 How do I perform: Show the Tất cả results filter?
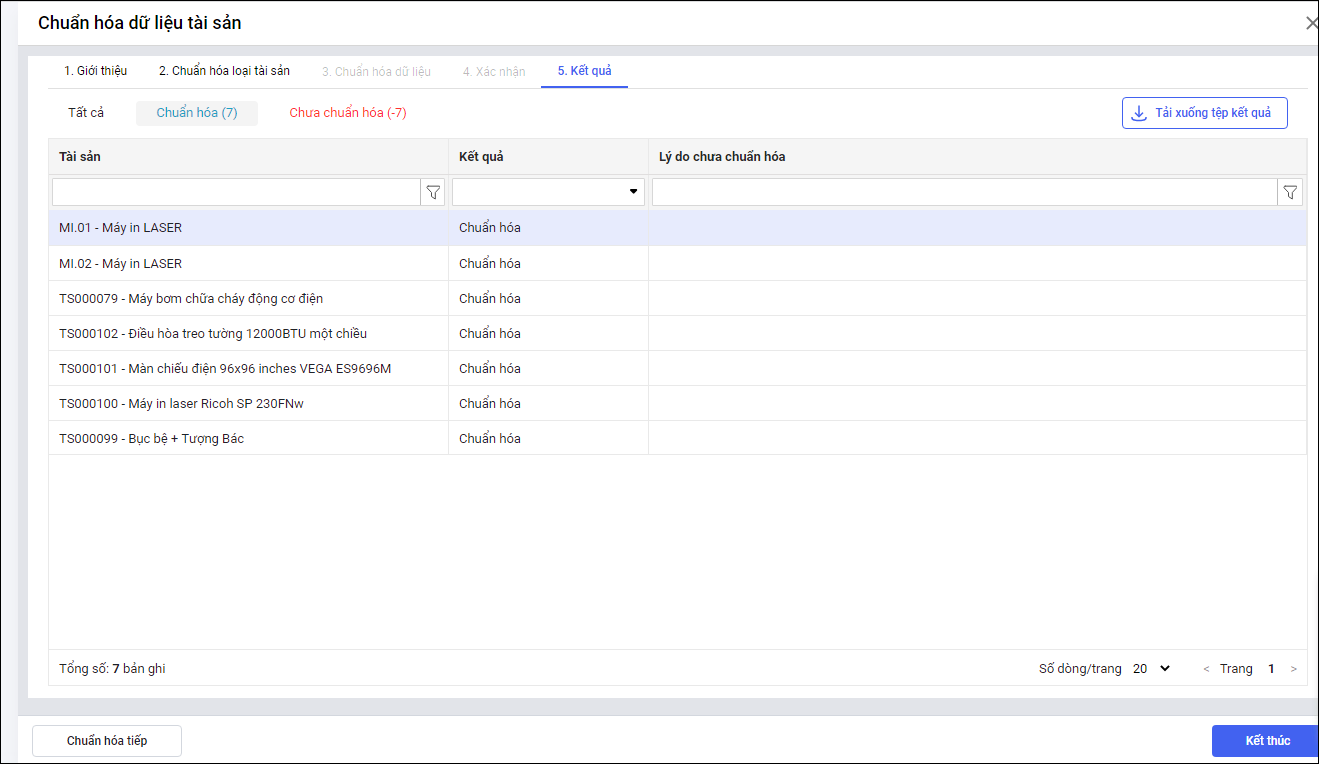pyautogui.click(x=86, y=113)
